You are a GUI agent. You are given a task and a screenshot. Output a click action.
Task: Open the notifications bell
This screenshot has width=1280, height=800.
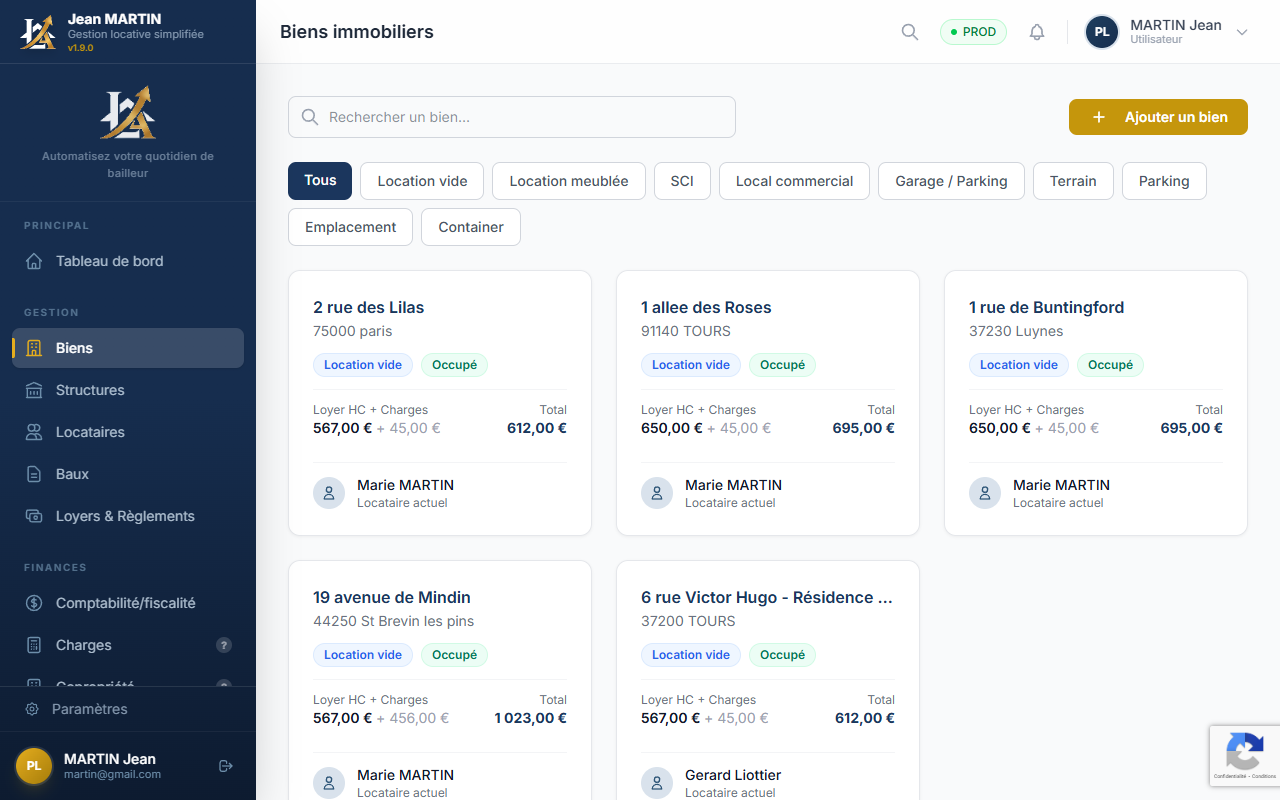(x=1037, y=32)
